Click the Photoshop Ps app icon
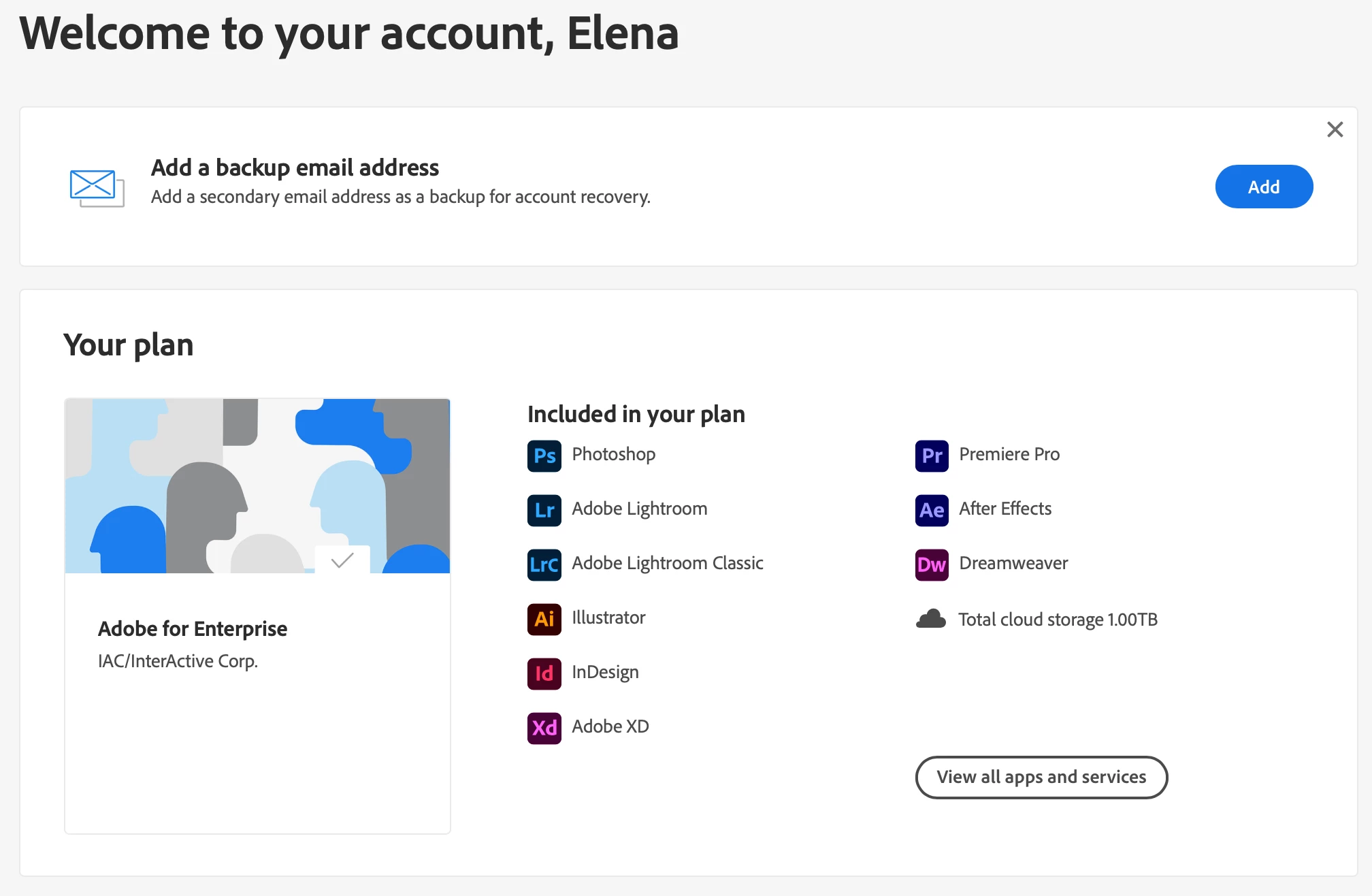Viewport: 1372px width, 896px height. (544, 455)
